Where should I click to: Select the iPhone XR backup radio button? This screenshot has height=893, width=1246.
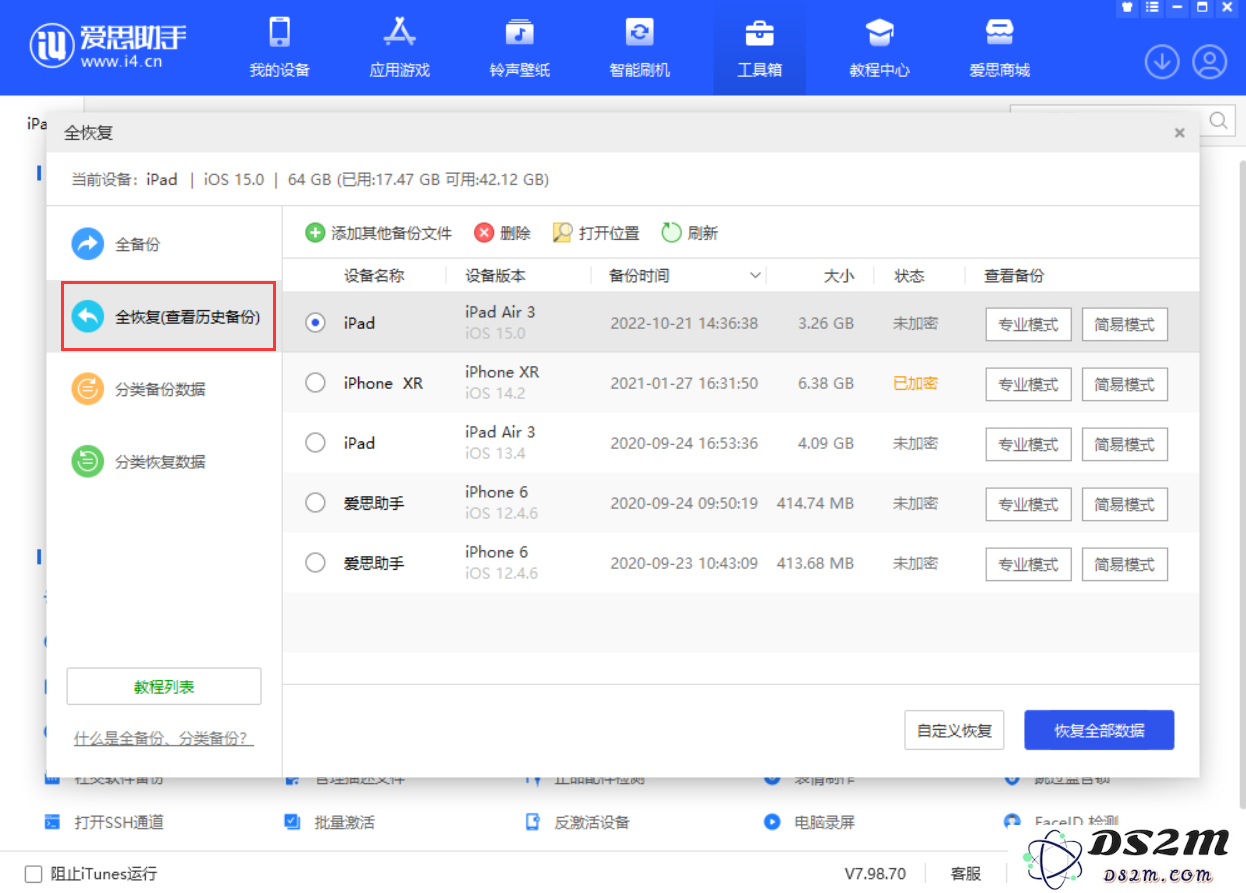coord(315,383)
